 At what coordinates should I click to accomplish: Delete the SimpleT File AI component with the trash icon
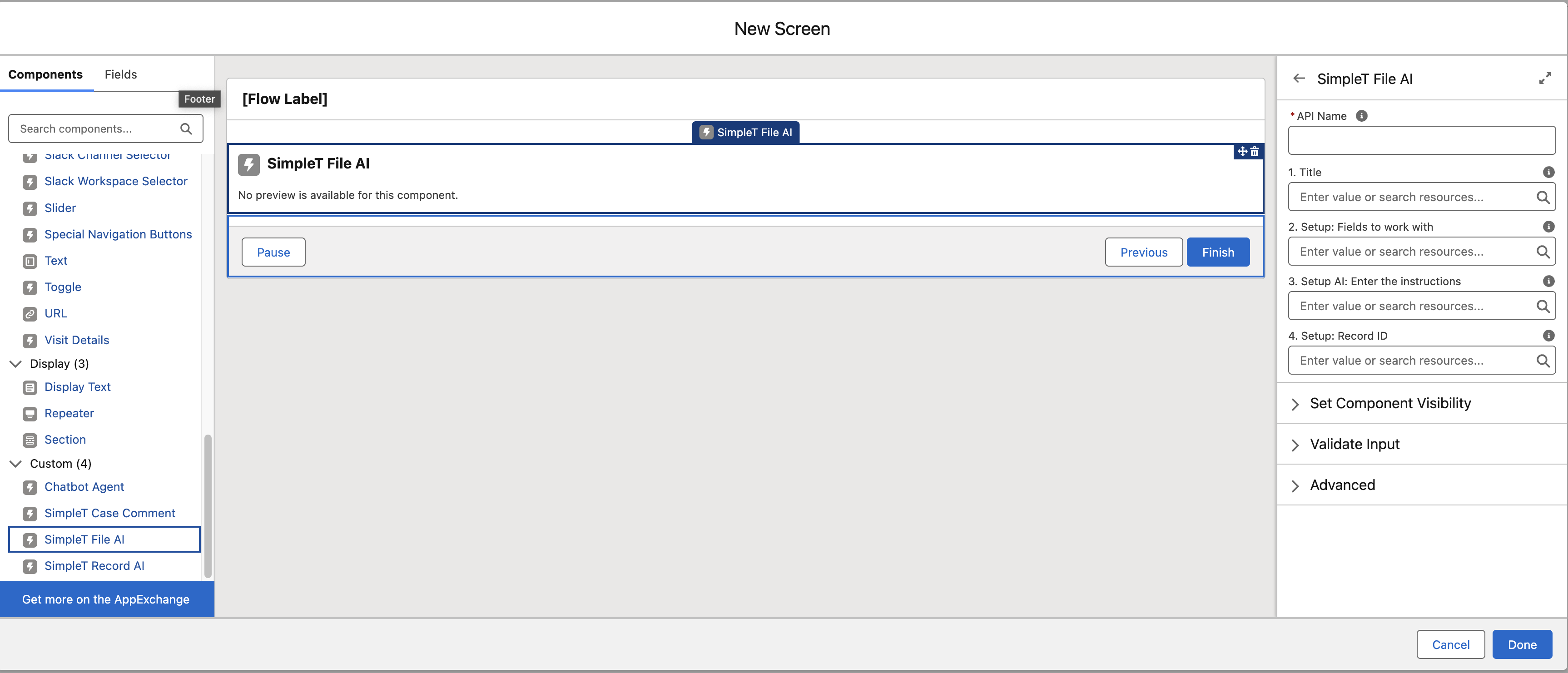coord(1255,152)
